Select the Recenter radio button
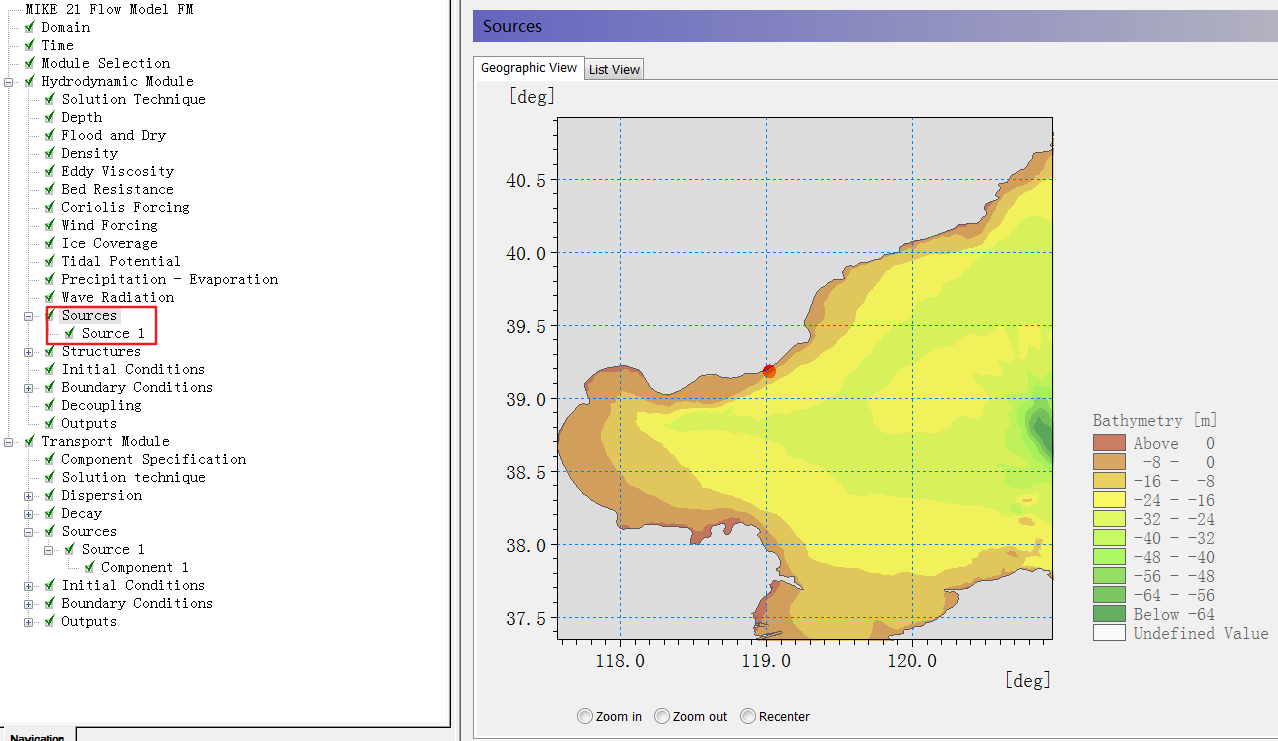1278x741 pixels. click(748, 716)
